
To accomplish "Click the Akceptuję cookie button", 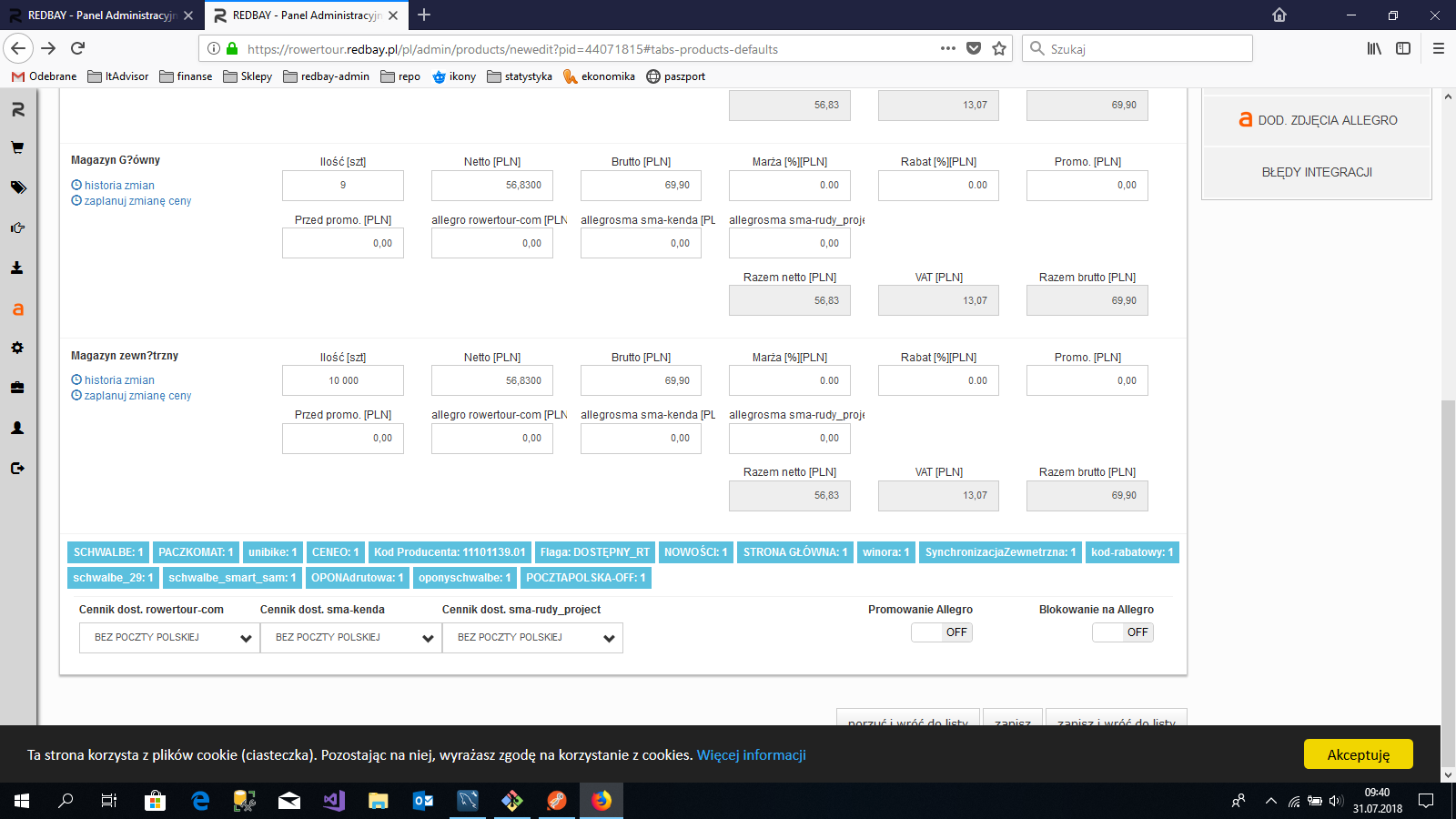I will [1358, 754].
